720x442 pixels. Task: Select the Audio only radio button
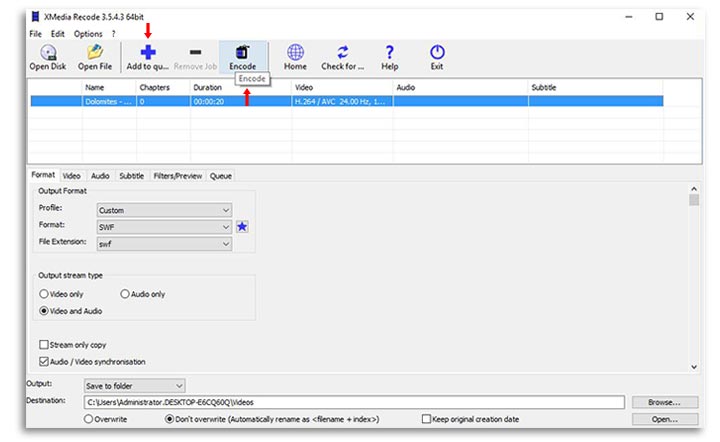pos(125,294)
